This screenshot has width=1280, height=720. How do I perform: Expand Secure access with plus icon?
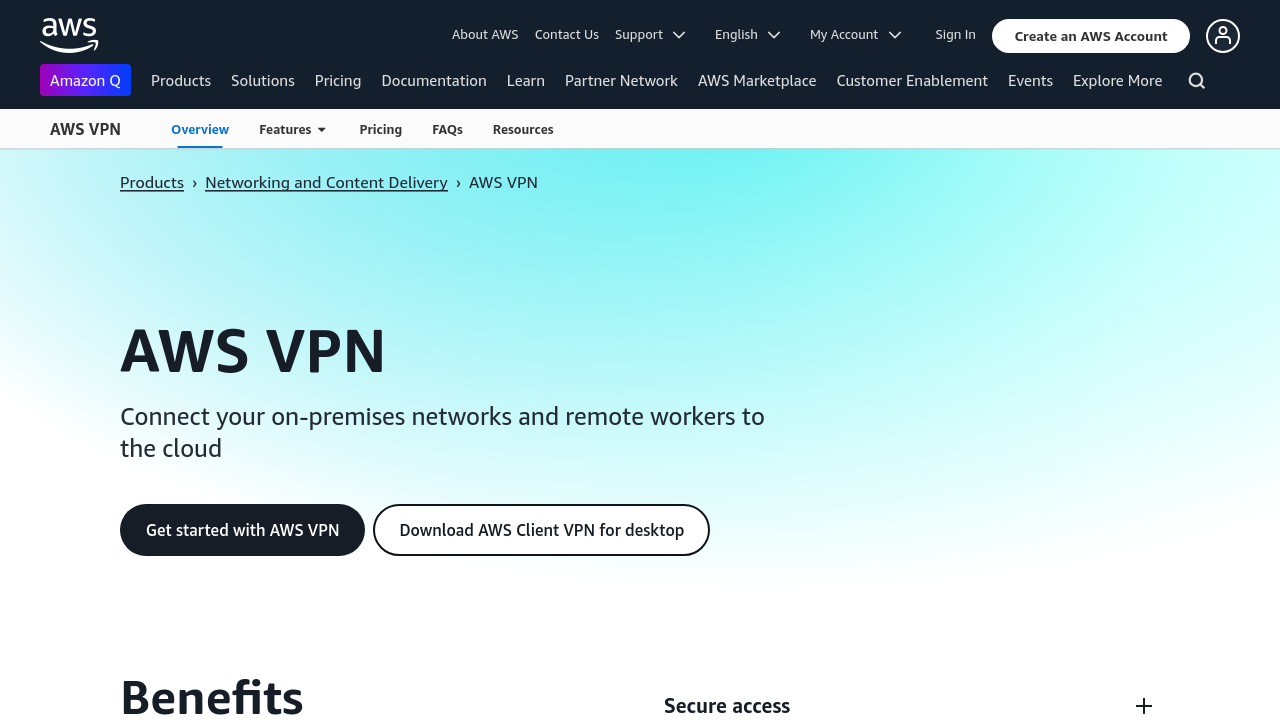click(1143, 706)
